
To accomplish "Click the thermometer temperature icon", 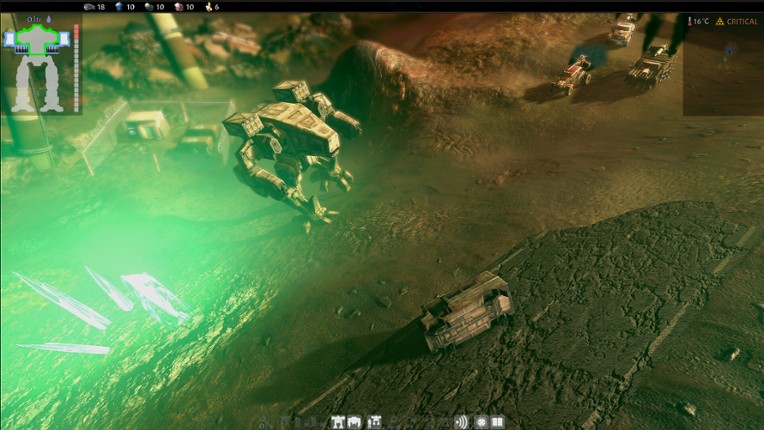I will (692, 21).
